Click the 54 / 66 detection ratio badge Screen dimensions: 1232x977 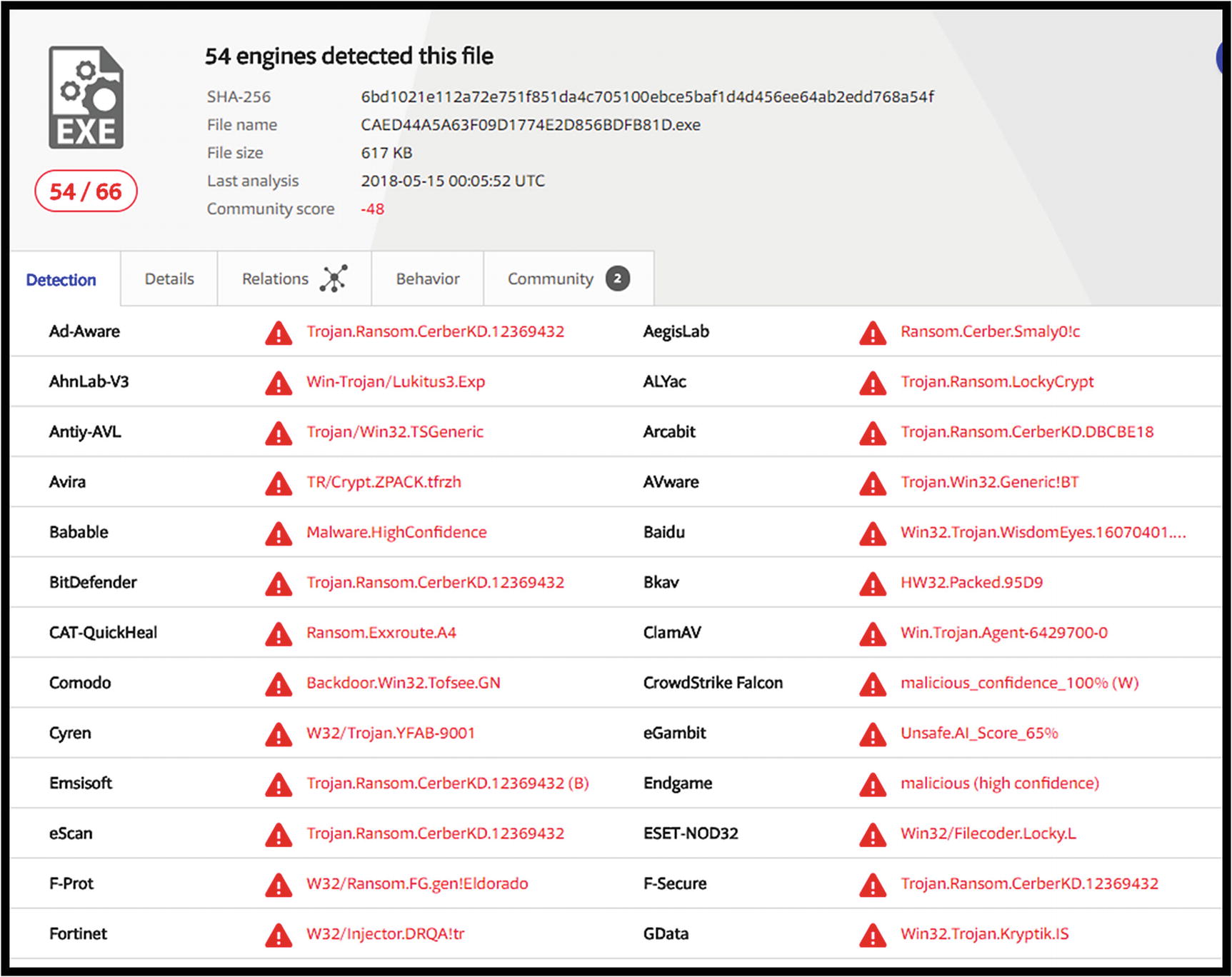[x=86, y=191]
